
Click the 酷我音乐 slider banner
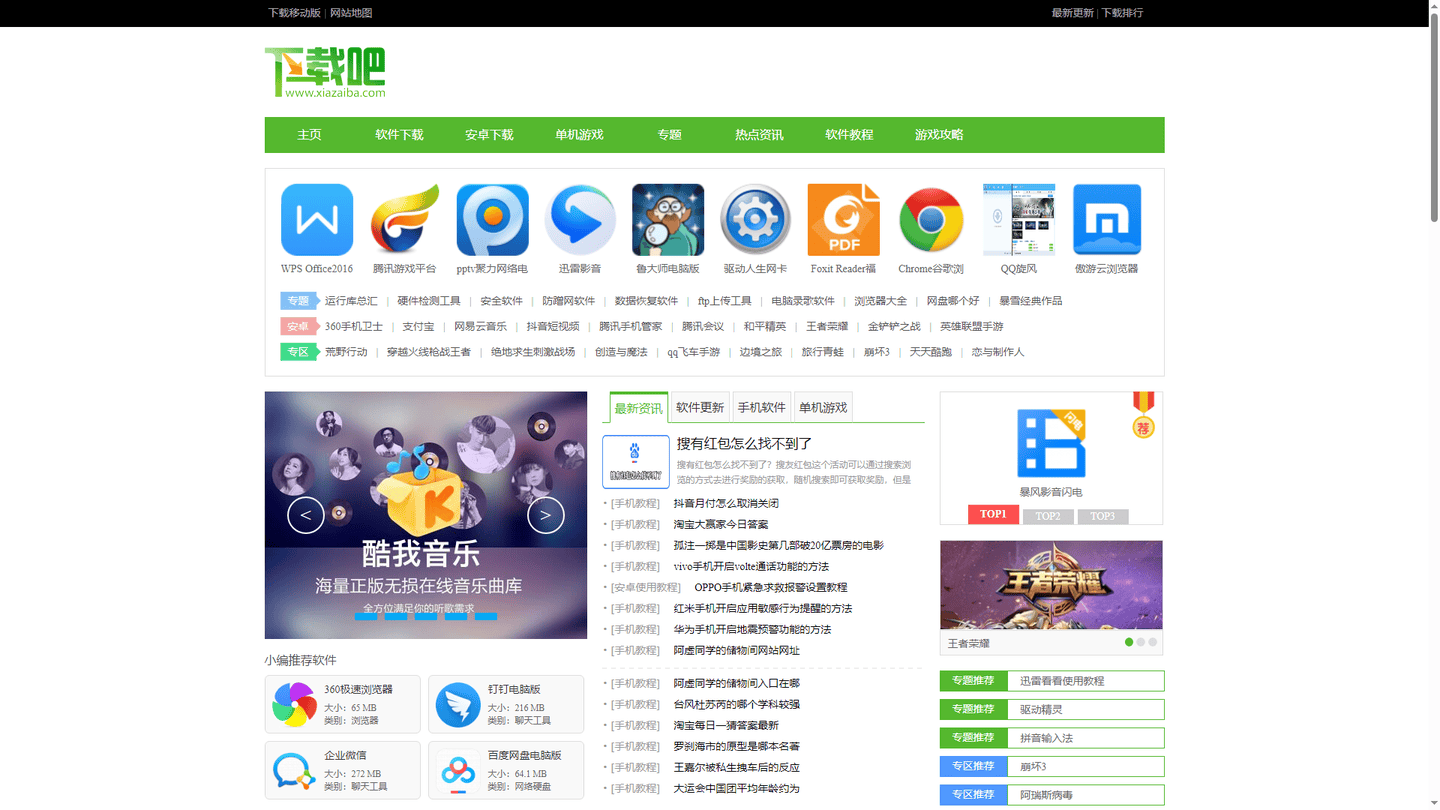[426, 515]
